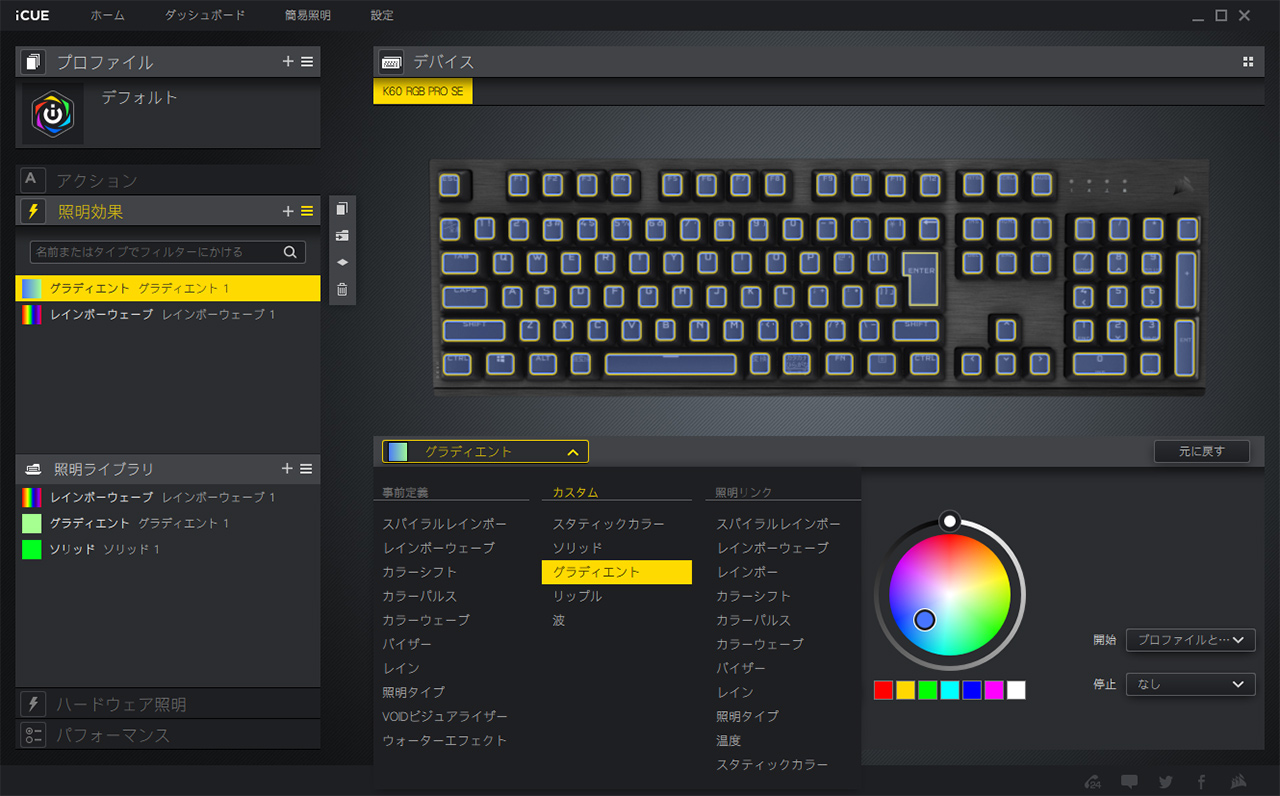Open the device grid view icon
The width and height of the screenshot is (1280, 796).
[1248, 62]
